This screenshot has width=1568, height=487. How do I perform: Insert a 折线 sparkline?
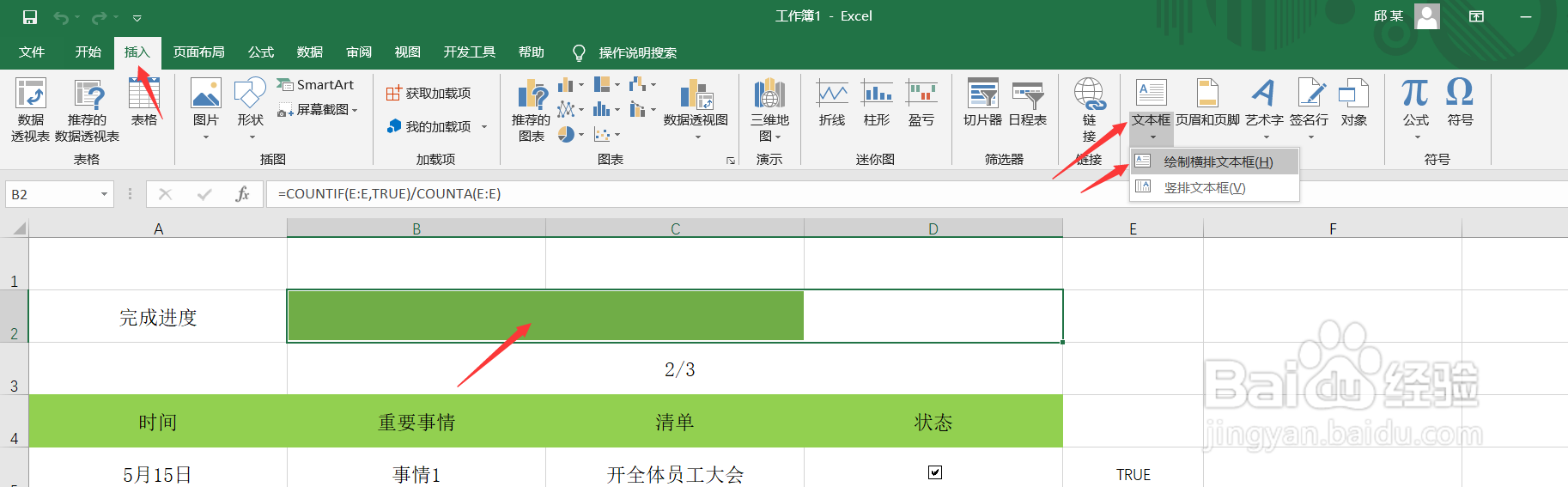(832, 103)
